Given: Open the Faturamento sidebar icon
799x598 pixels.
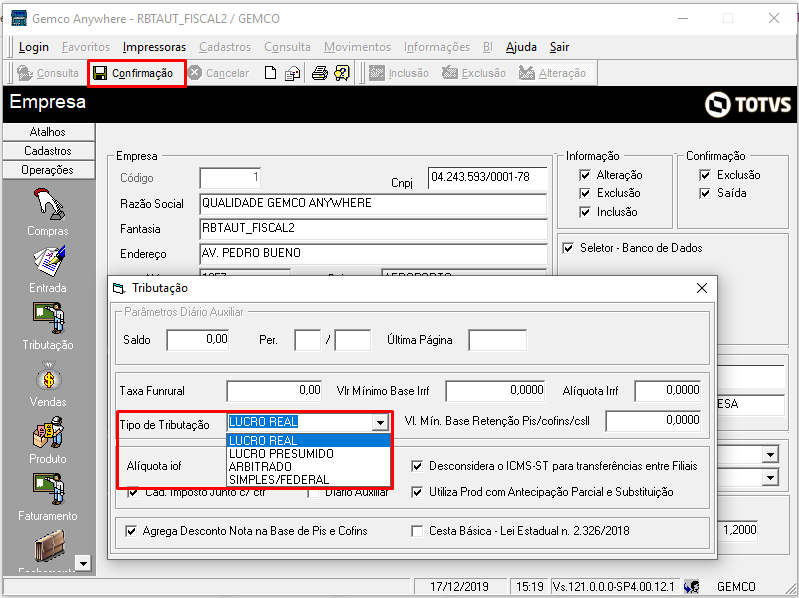Looking at the screenshot, I should pos(48,490).
